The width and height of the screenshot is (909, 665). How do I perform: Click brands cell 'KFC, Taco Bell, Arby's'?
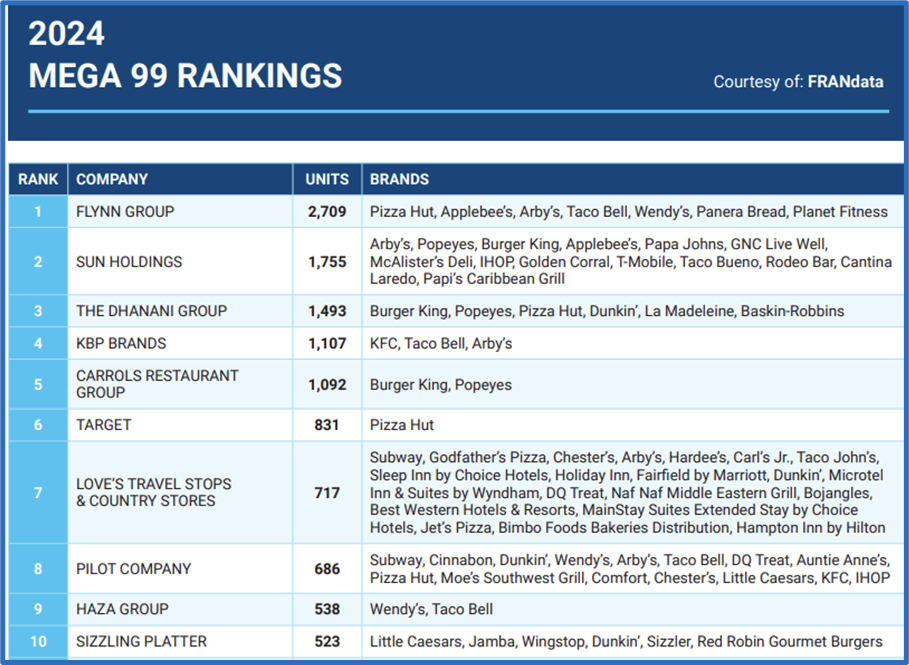(x=632, y=343)
